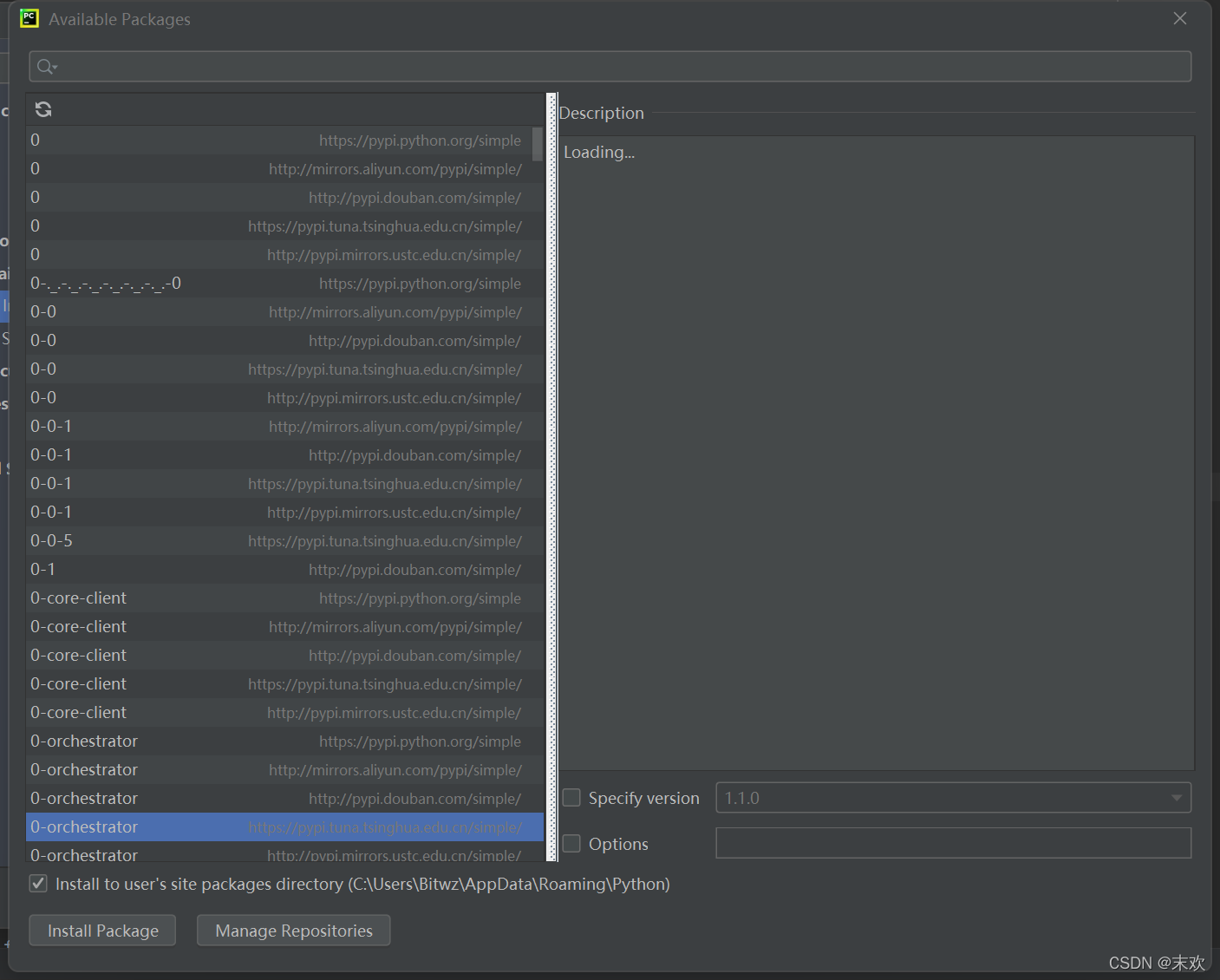Select the 0-1 package row

pyautogui.click(x=285, y=569)
